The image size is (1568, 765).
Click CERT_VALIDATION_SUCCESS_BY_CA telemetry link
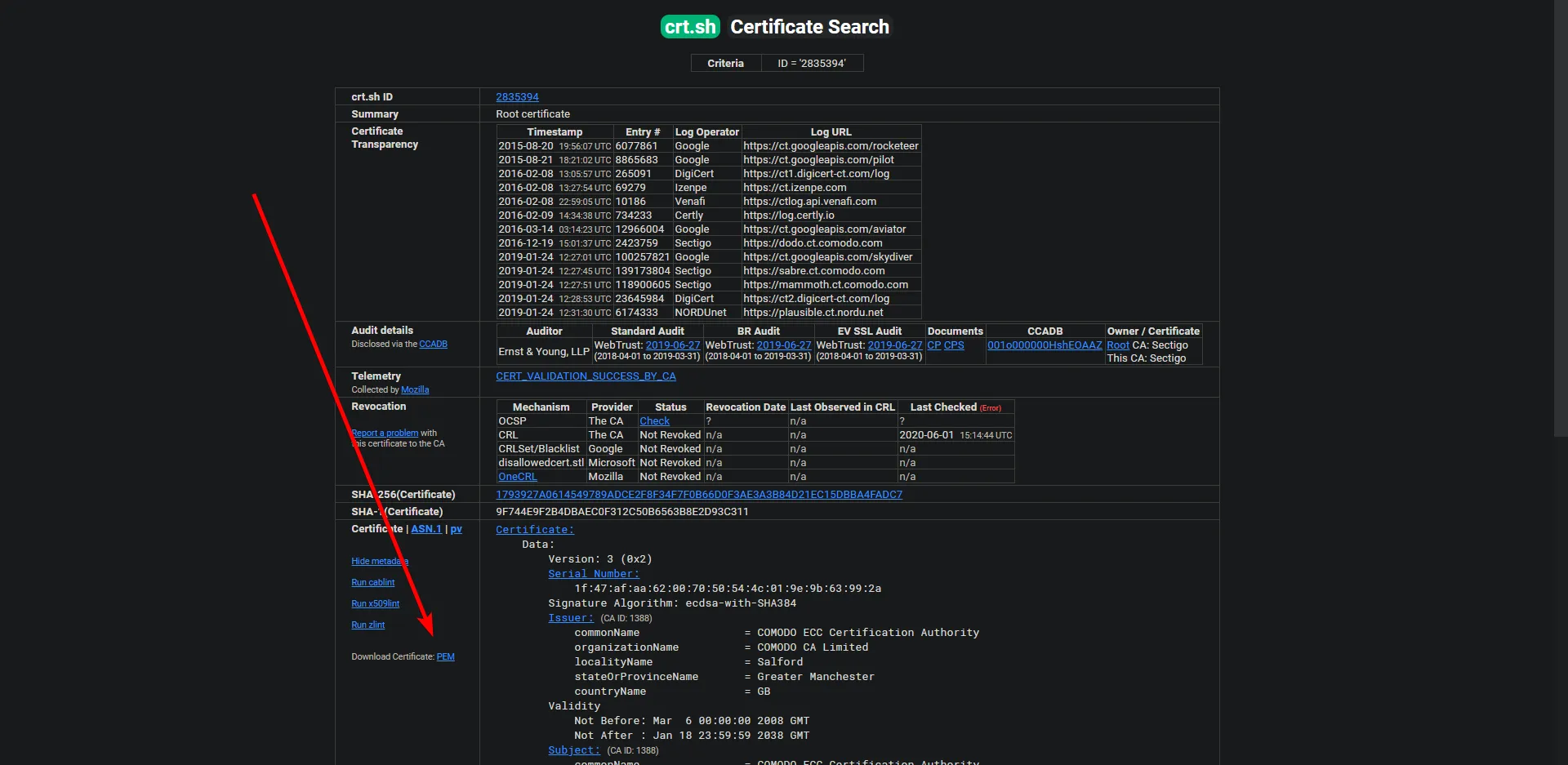(586, 376)
